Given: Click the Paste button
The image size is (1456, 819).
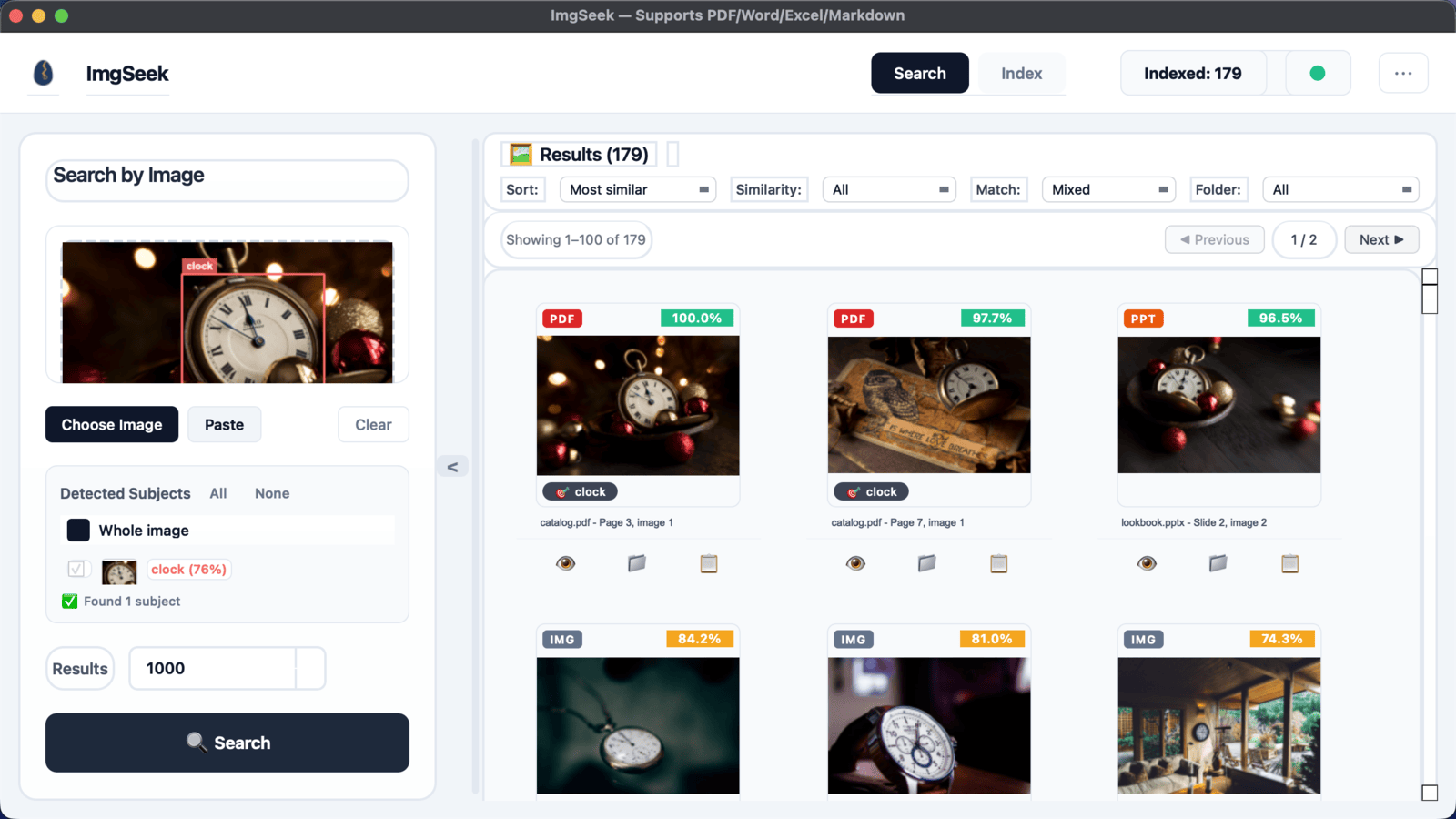Looking at the screenshot, I should point(224,424).
